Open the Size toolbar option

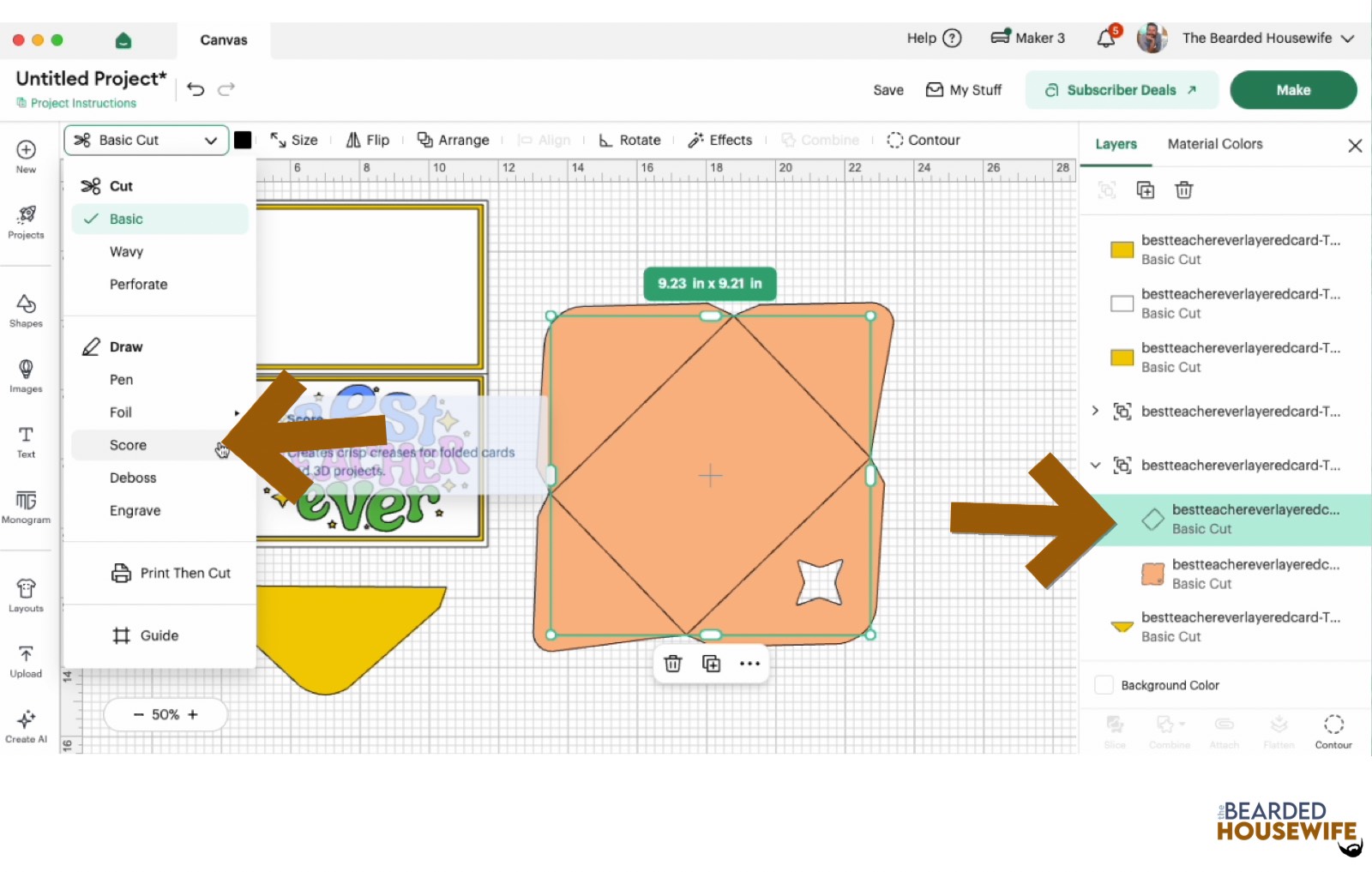pos(294,141)
